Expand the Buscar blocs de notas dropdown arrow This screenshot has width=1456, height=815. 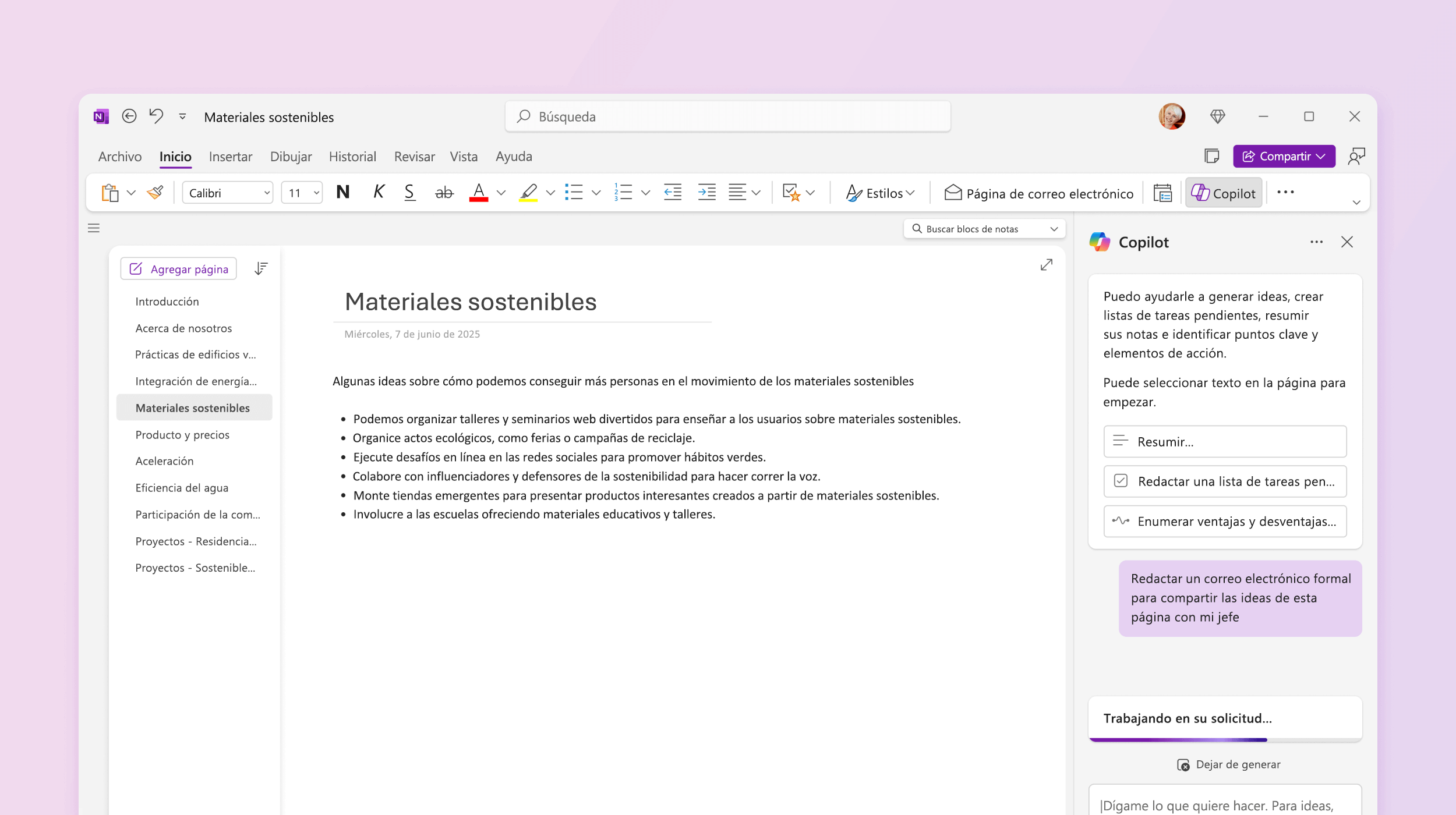coord(1054,229)
